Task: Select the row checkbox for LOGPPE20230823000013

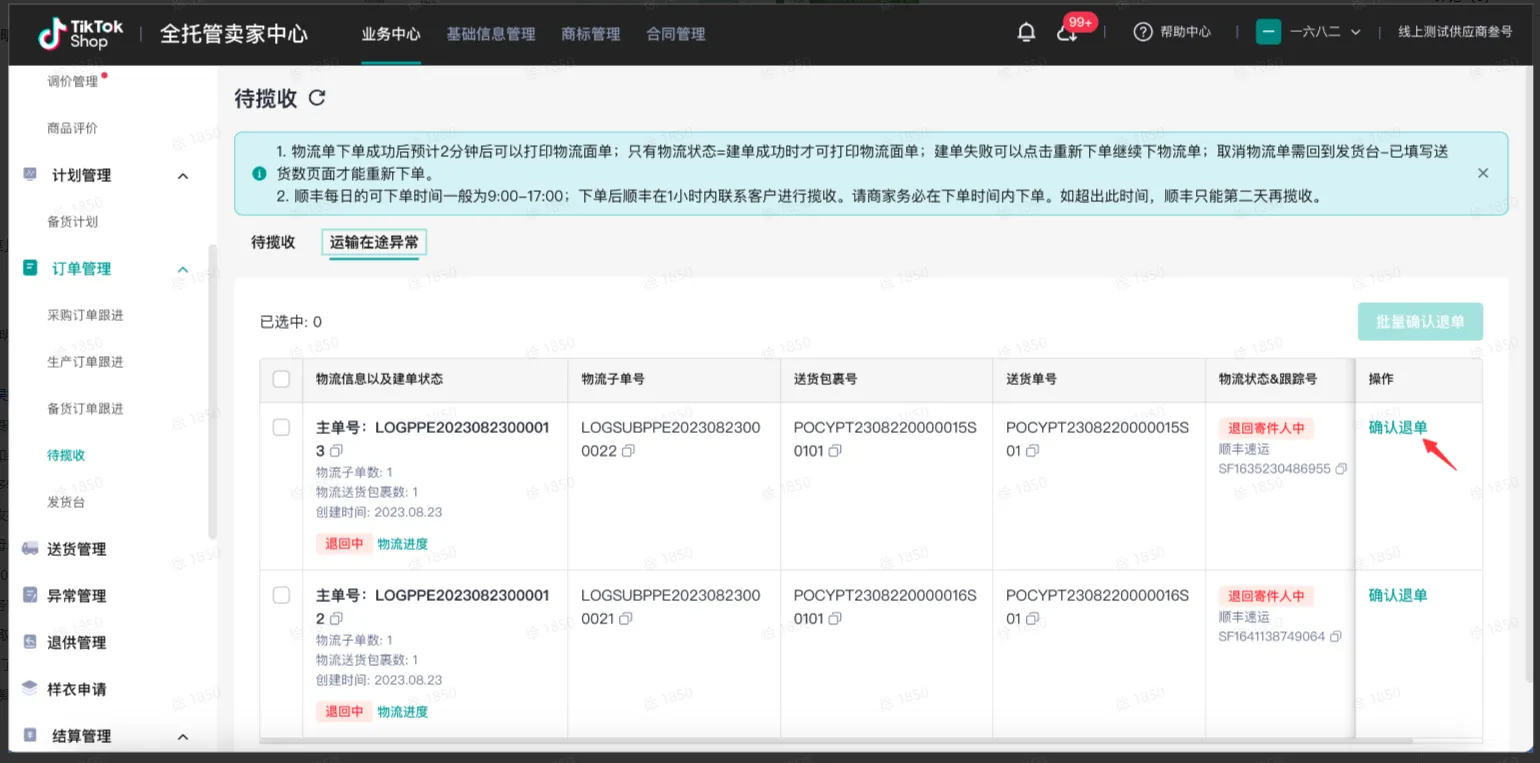Action: [281, 427]
